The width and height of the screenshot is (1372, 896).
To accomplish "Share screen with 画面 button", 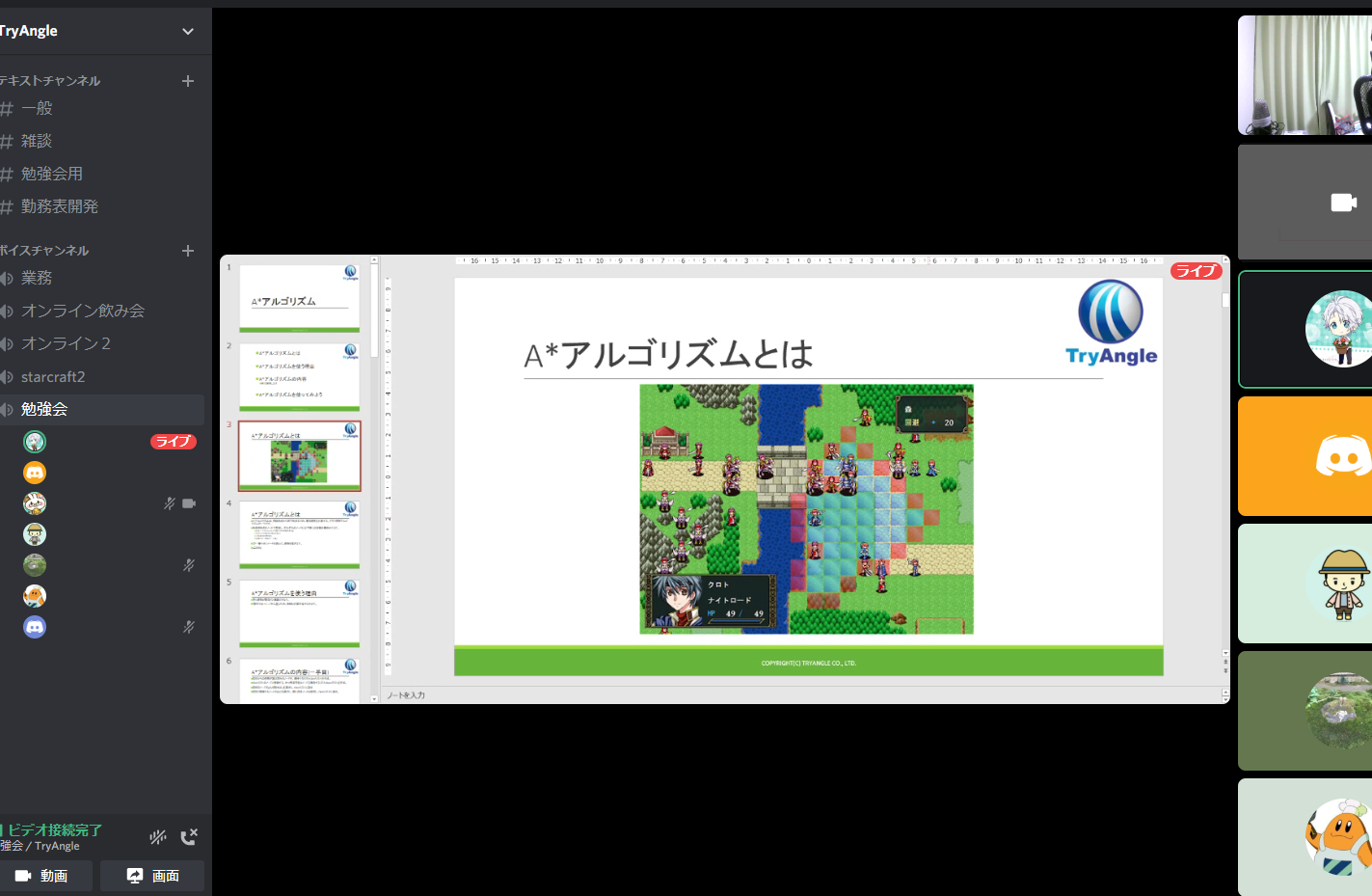I will [152, 876].
